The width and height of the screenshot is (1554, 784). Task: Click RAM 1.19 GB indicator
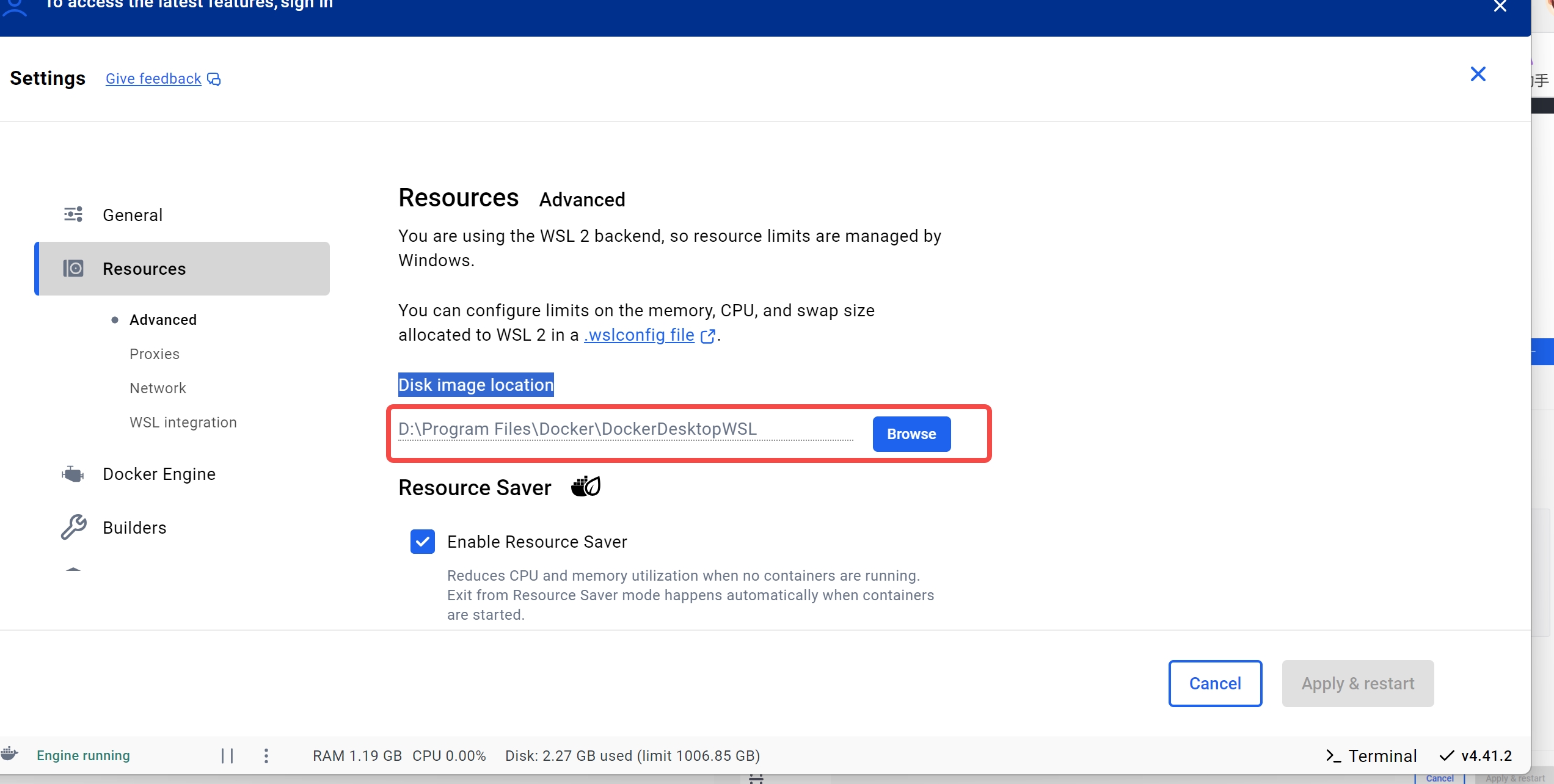coord(357,756)
